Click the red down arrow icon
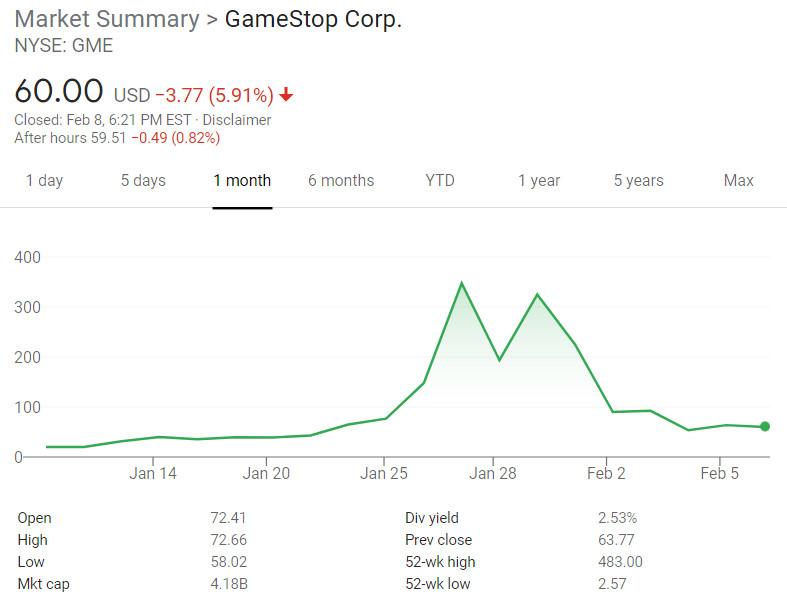 (287, 95)
